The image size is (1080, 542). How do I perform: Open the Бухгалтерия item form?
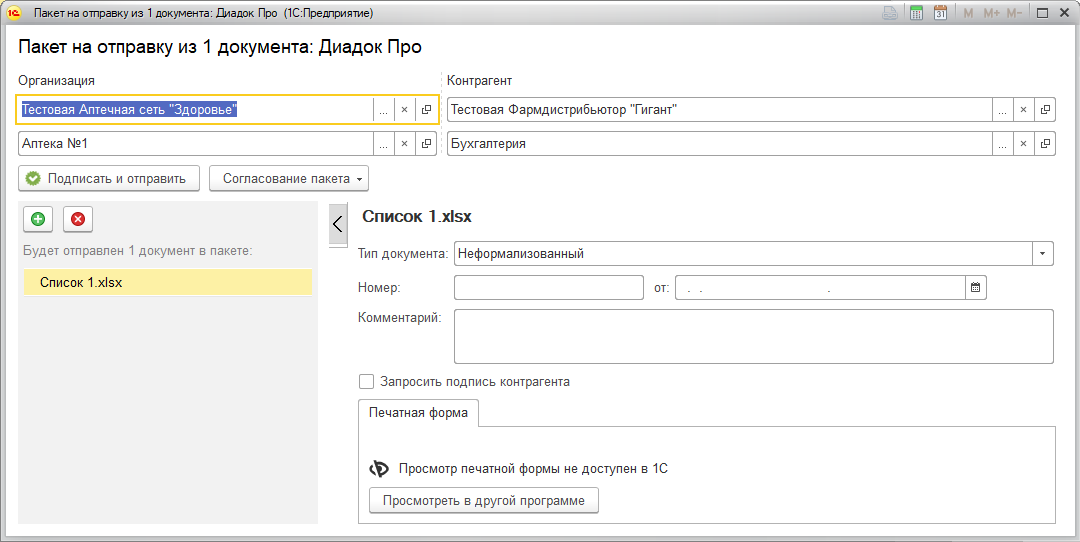(x=1045, y=143)
